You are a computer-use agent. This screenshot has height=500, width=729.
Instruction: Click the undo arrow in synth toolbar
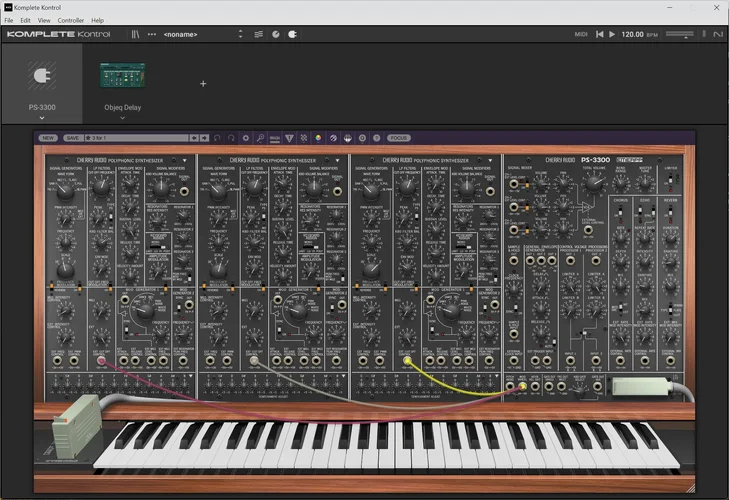pos(217,138)
